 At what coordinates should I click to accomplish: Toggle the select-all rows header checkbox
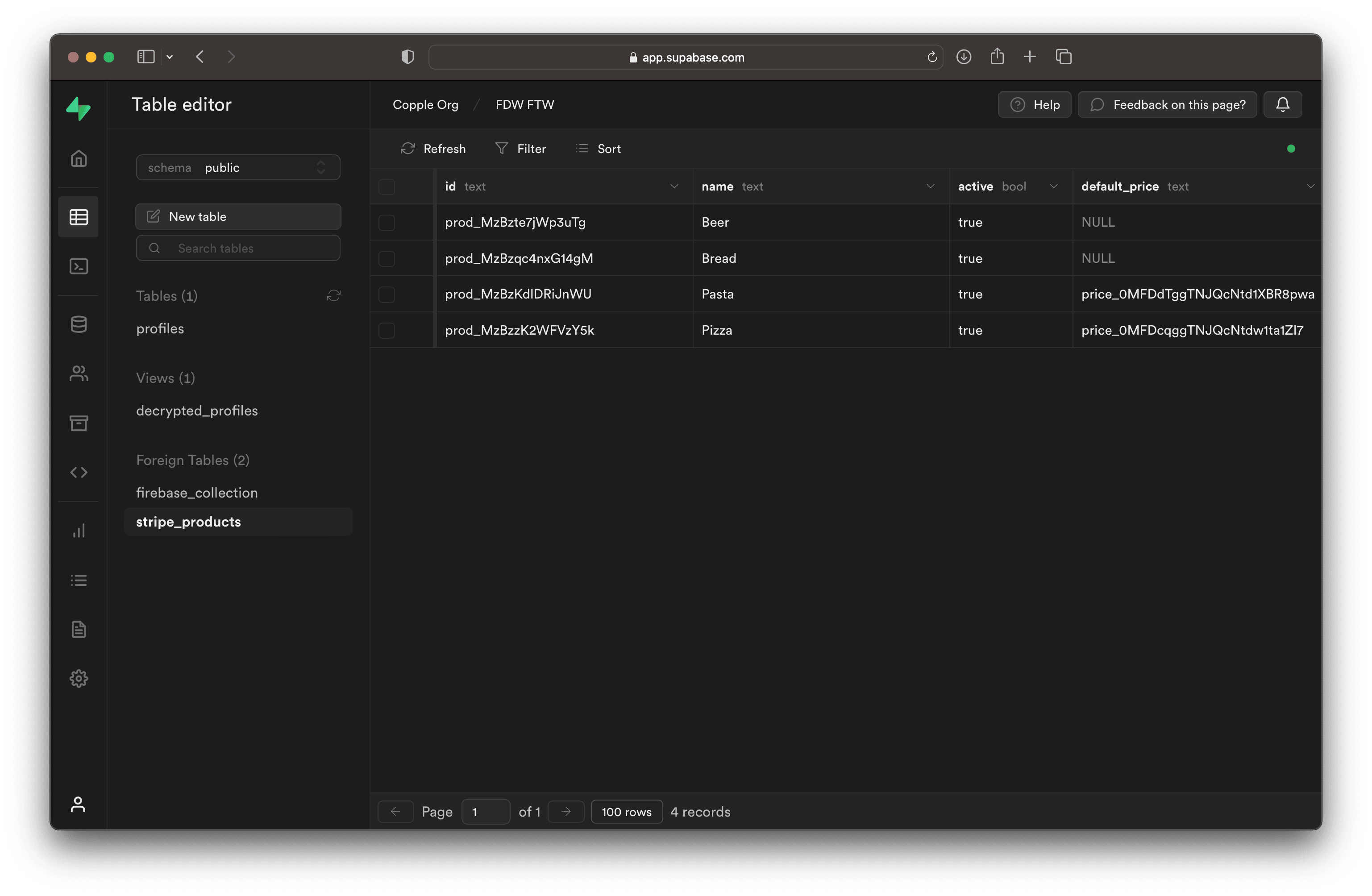(x=386, y=187)
